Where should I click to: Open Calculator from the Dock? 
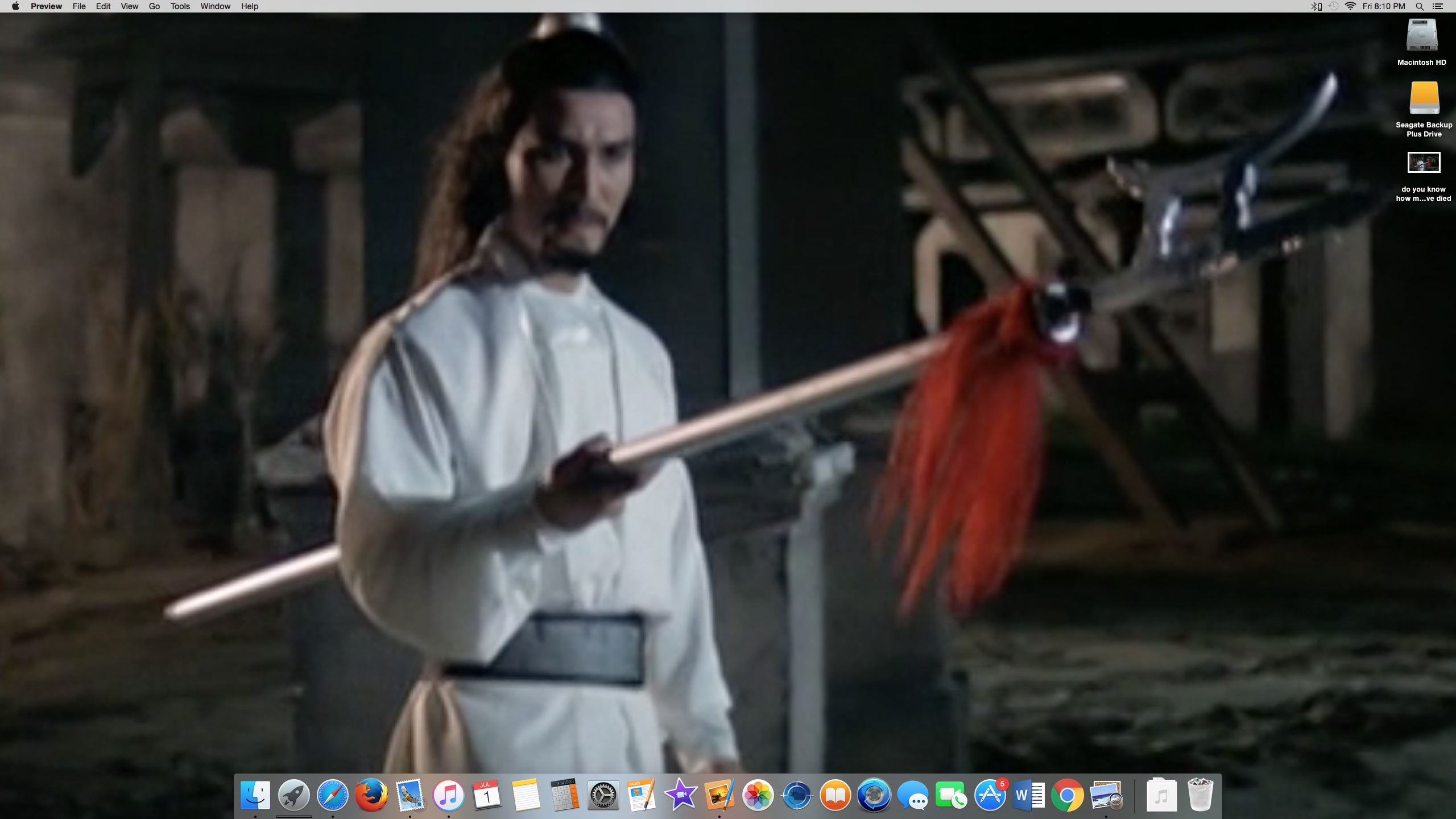[x=565, y=795]
